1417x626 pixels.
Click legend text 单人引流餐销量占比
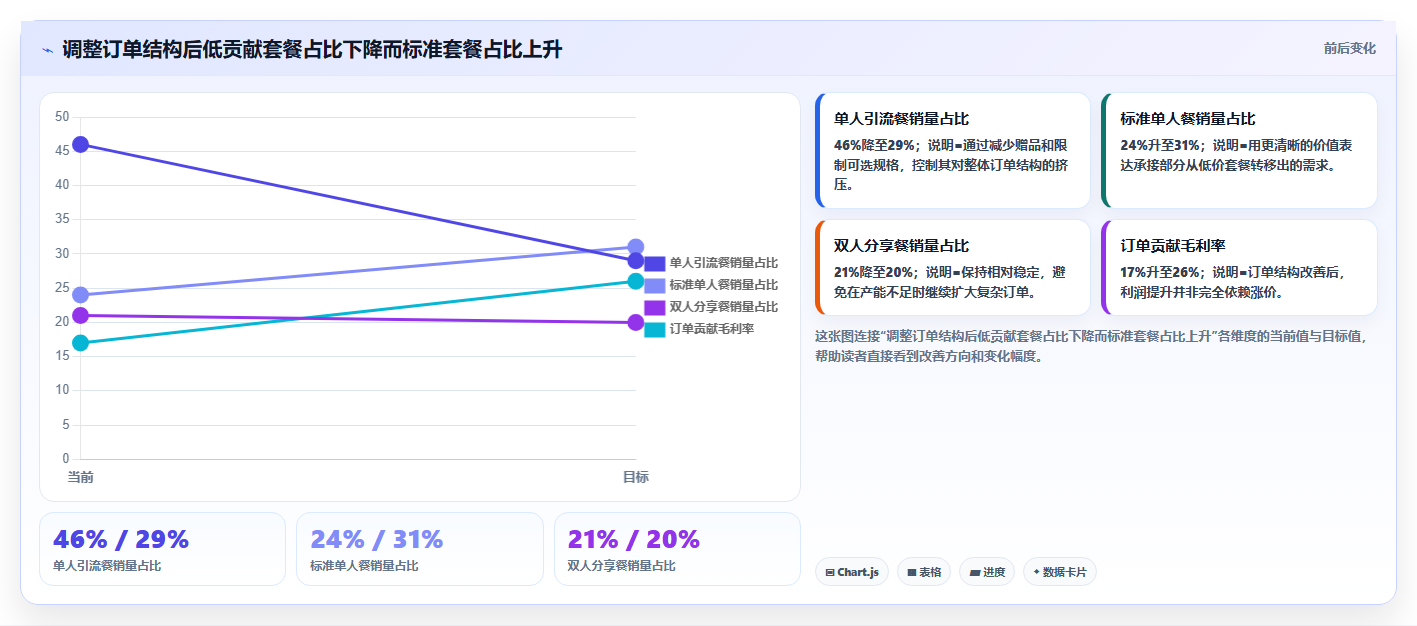click(724, 263)
